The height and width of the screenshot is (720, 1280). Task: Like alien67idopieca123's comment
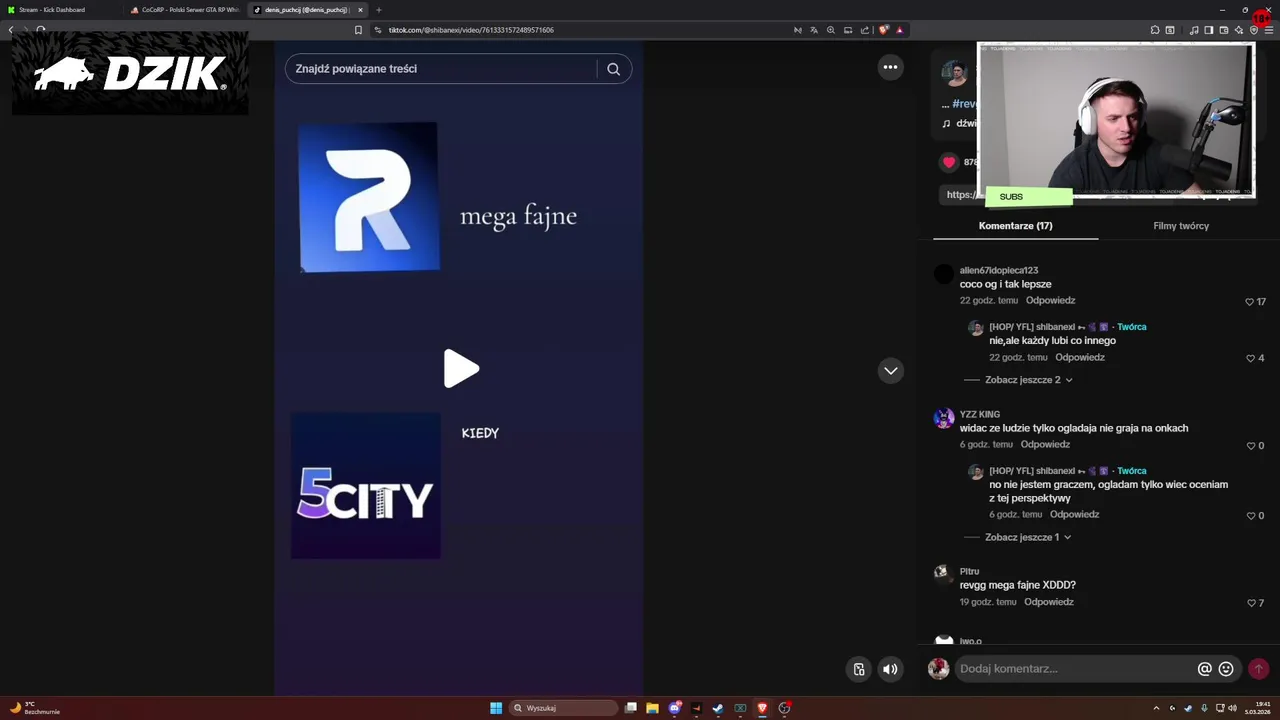click(x=1249, y=302)
